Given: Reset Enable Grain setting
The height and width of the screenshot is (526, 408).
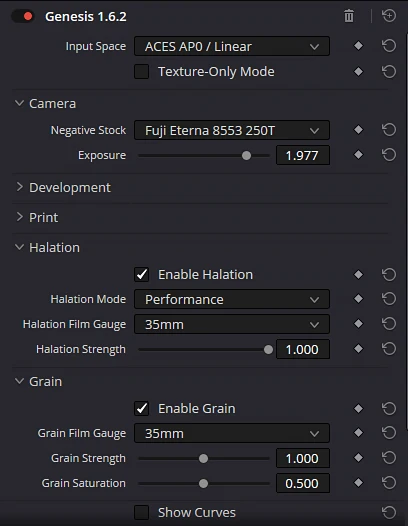Looking at the screenshot, I should point(389,409).
